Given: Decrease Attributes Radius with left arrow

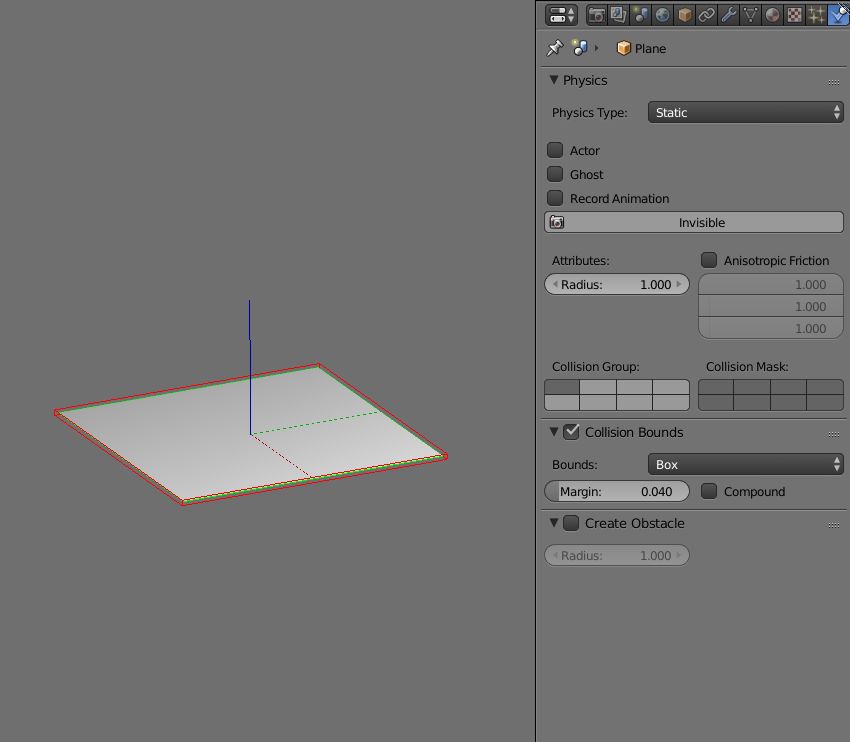Looking at the screenshot, I should pyautogui.click(x=555, y=284).
